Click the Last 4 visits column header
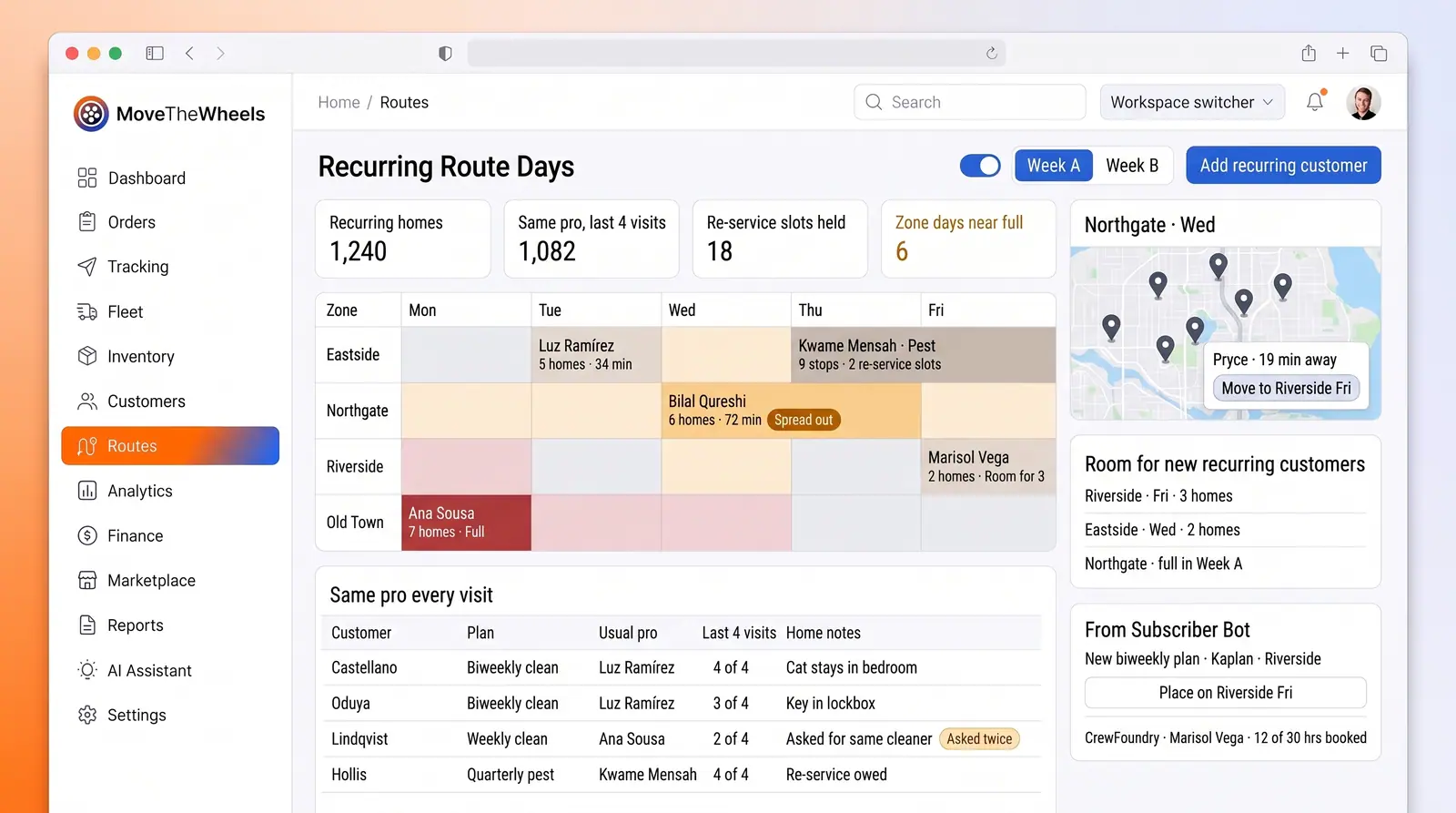The width and height of the screenshot is (1456, 813). (x=739, y=633)
